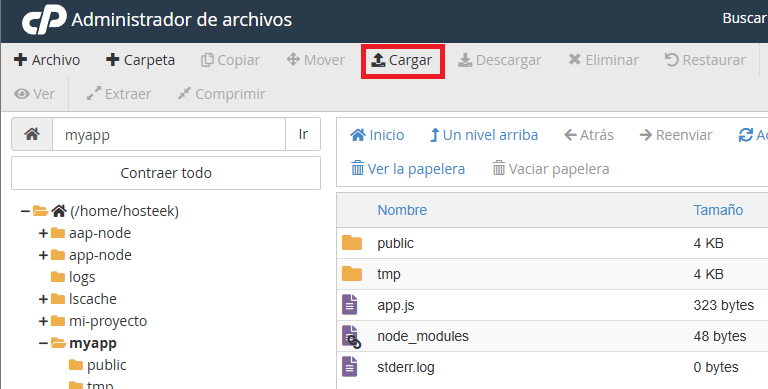Click the app.js file icon
Image resolution: width=768 pixels, height=389 pixels.
350,305
